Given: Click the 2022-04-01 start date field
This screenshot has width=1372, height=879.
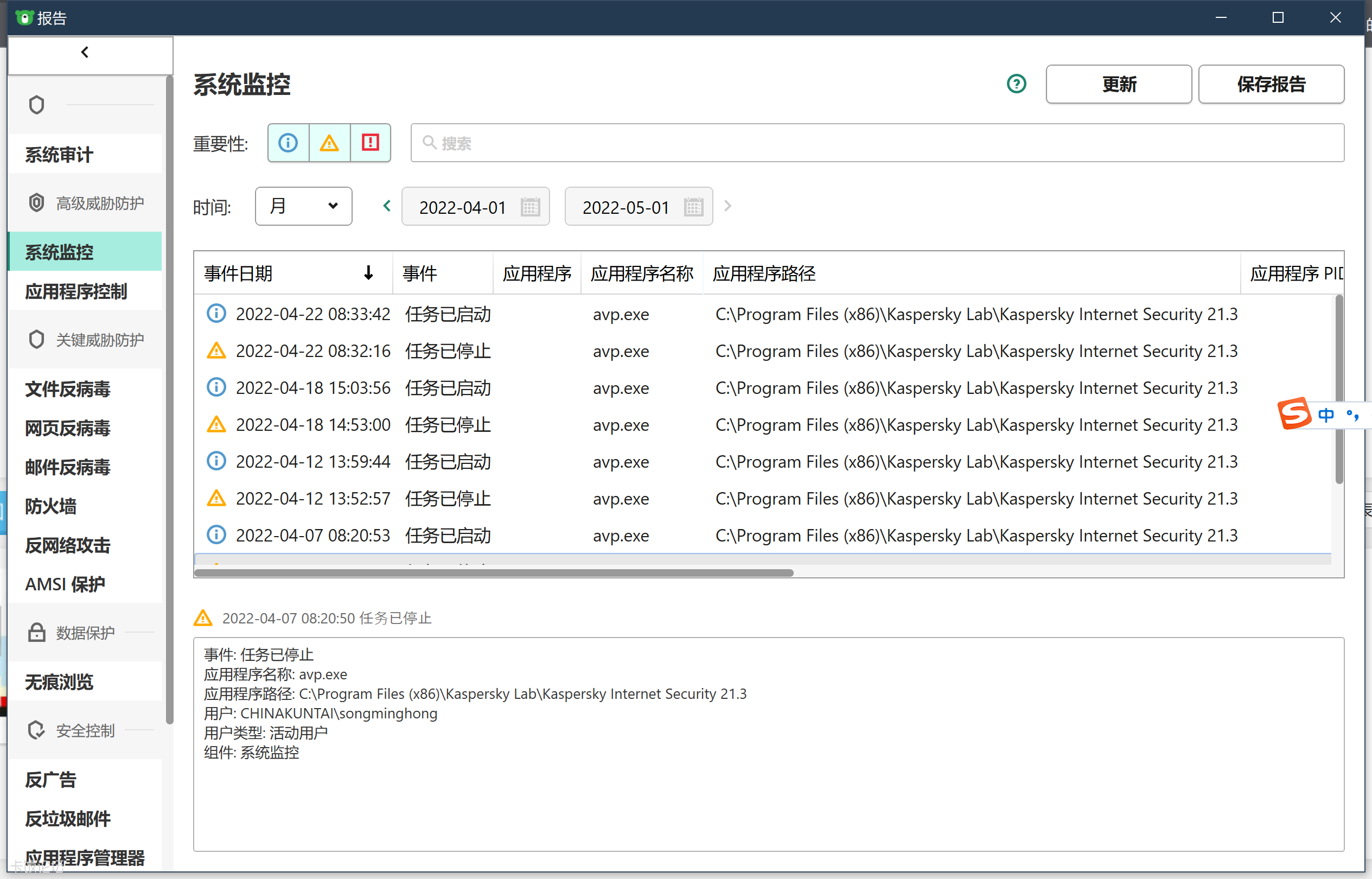Looking at the screenshot, I should pyautogui.click(x=475, y=207).
